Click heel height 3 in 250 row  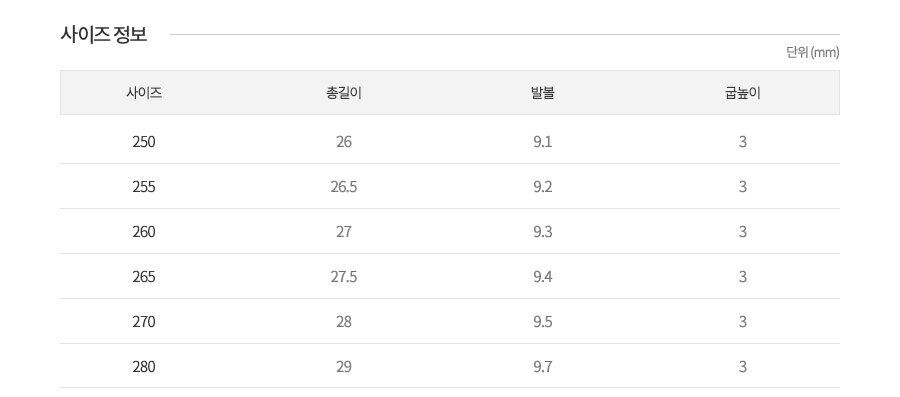click(x=743, y=142)
